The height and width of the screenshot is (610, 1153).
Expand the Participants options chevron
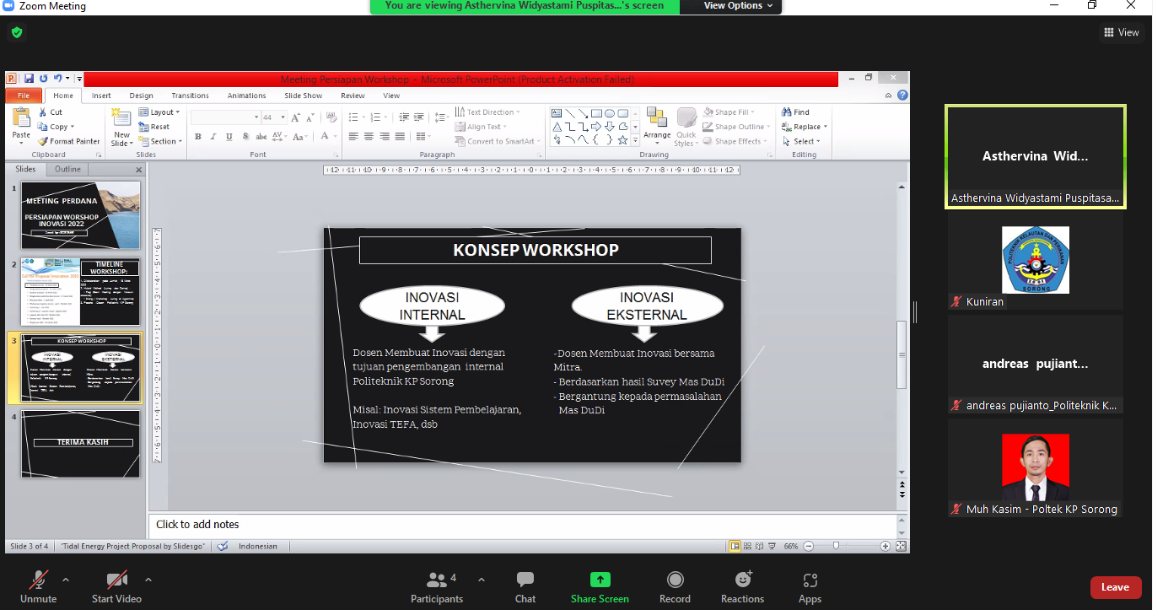(481, 579)
